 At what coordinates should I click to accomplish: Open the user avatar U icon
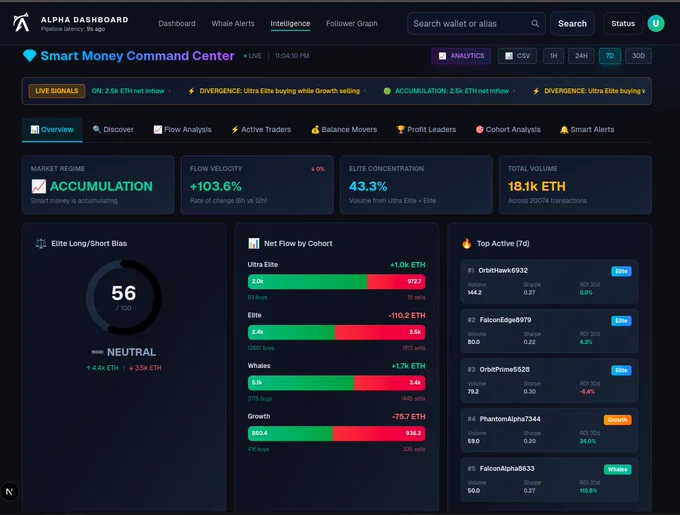(655, 23)
